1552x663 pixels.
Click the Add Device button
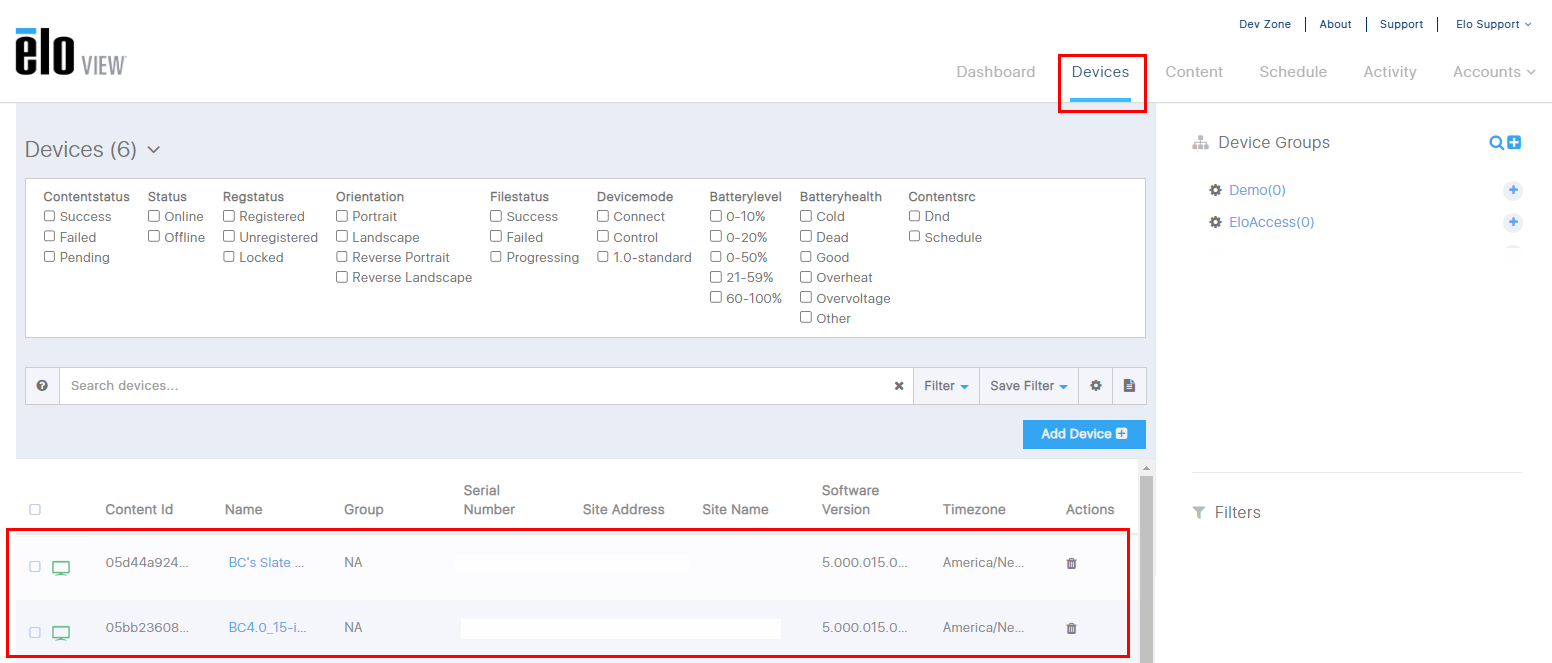pos(1084,434)
